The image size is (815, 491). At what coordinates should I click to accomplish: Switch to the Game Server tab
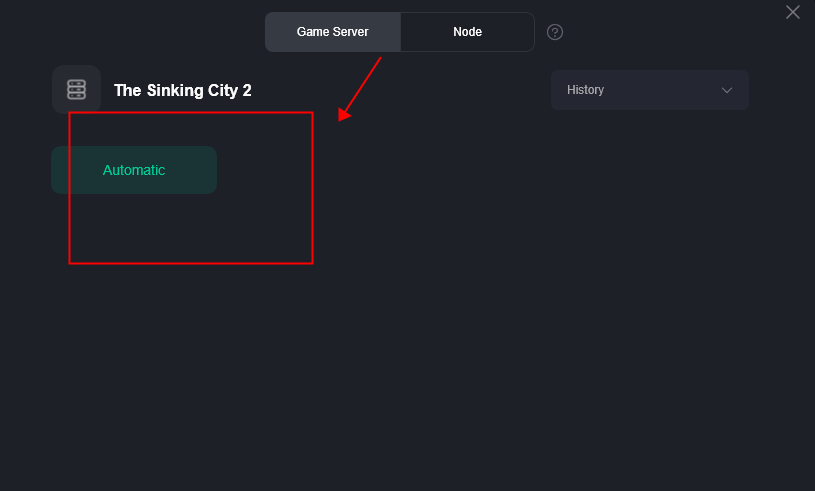click(333, 32)
